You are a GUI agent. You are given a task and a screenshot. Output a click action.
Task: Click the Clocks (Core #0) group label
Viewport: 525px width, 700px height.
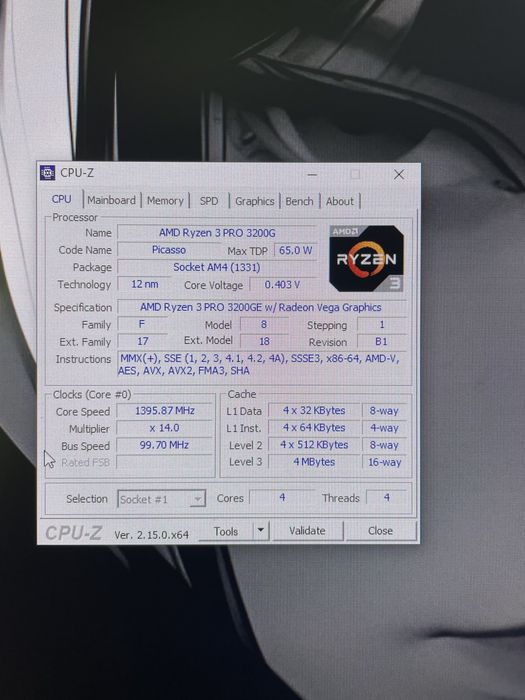pos(92,395)
